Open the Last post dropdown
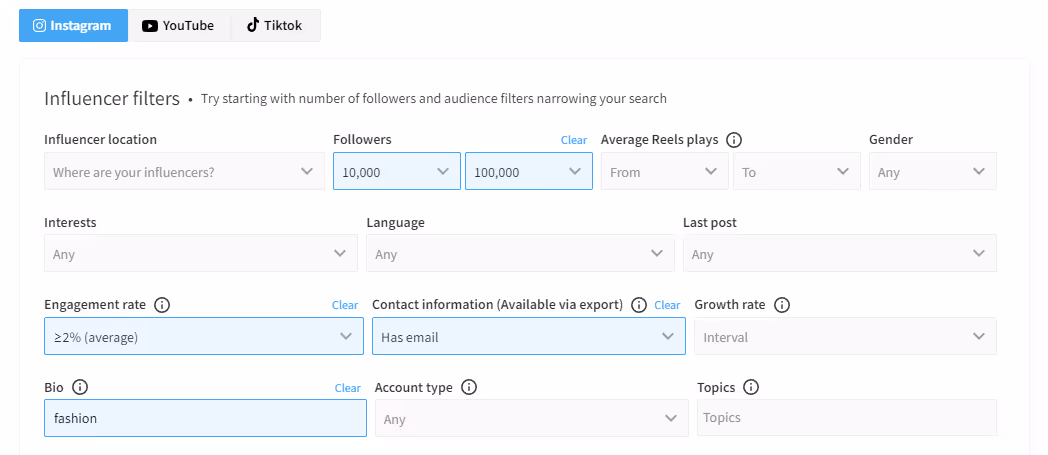Viewport: 1048px width, 455px height. point(839,254)
